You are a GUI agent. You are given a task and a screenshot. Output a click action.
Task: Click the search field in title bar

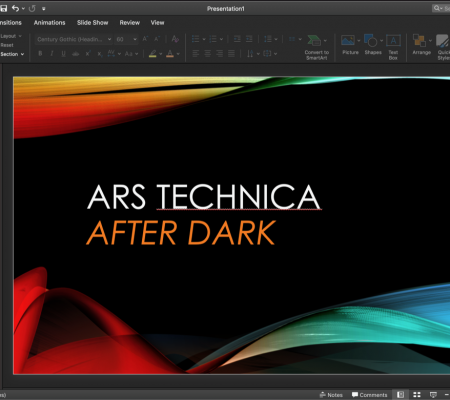click(441, 8)
